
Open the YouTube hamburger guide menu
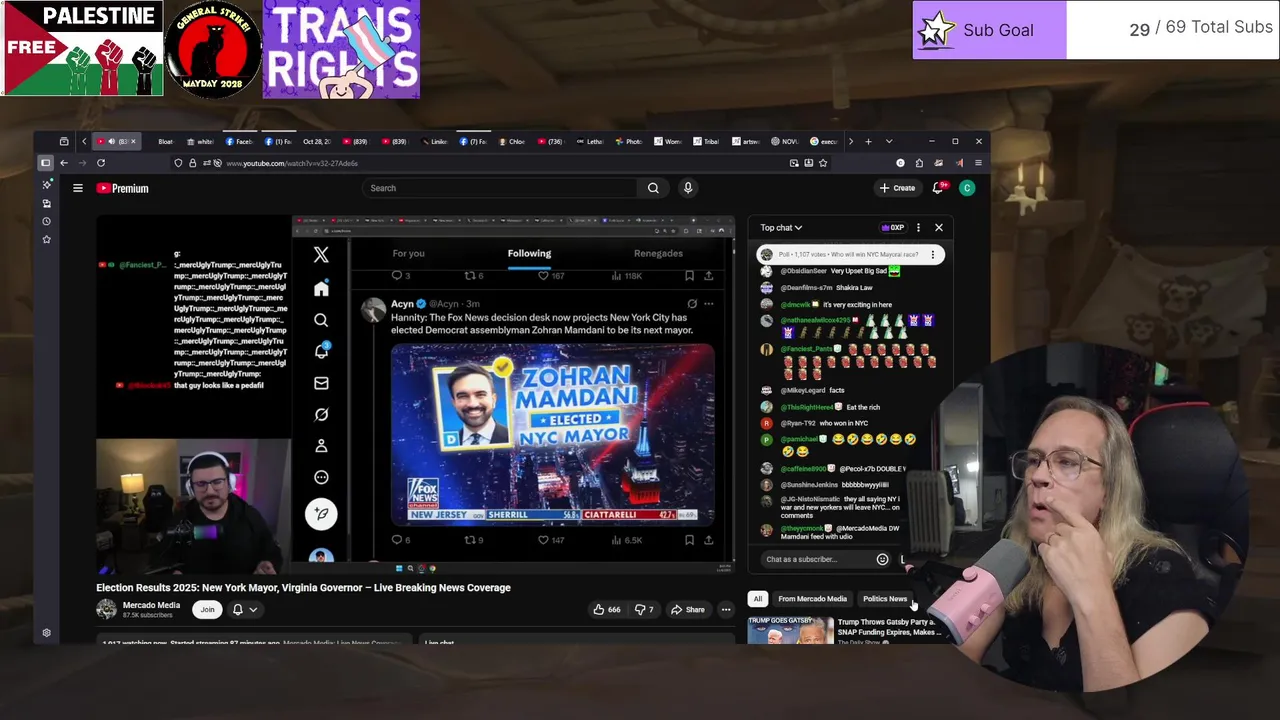pos(77,188)
